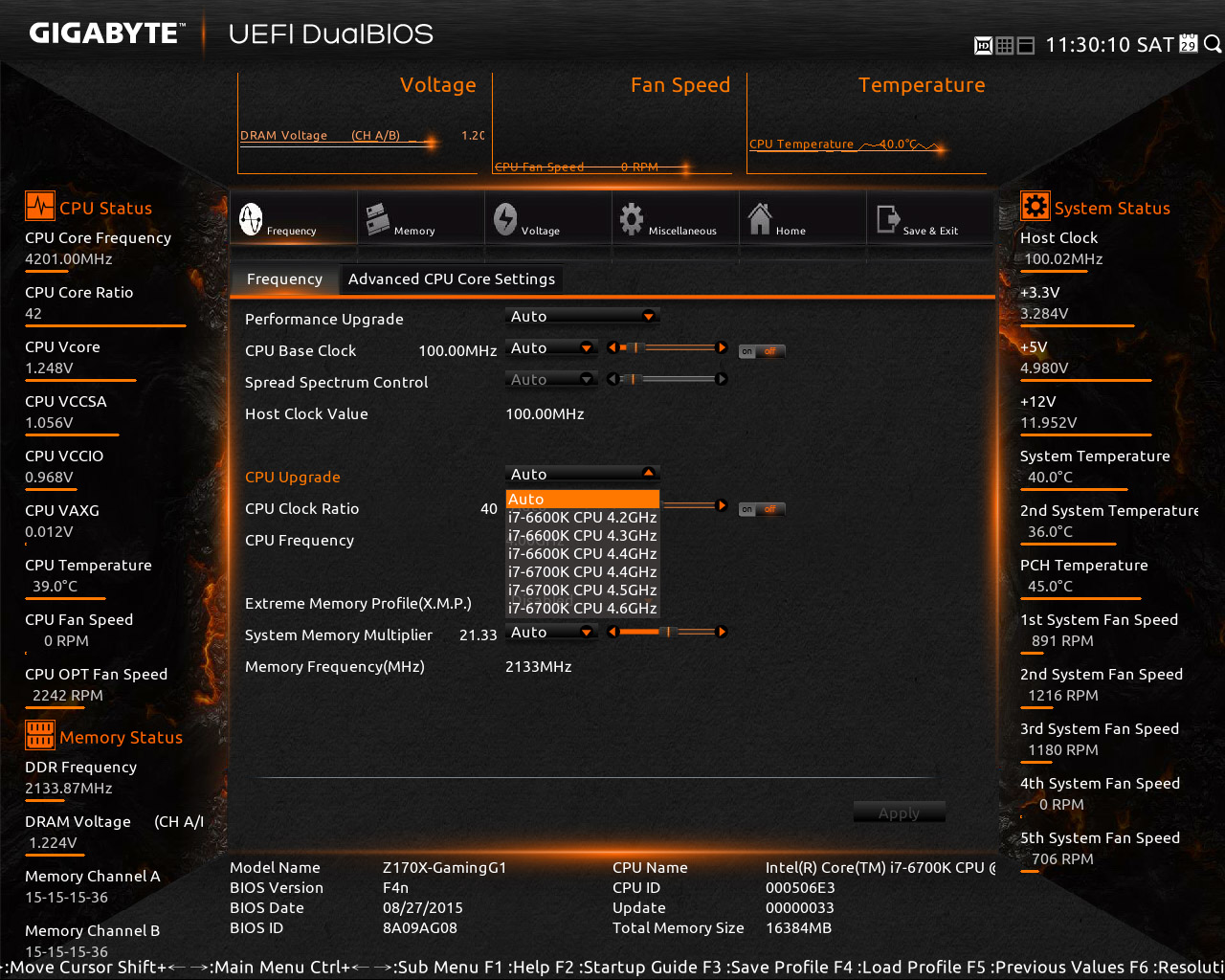Open the Save & Exit menu icon
1225x980 pixels.
pyautogui.click(x=887, y=219)
